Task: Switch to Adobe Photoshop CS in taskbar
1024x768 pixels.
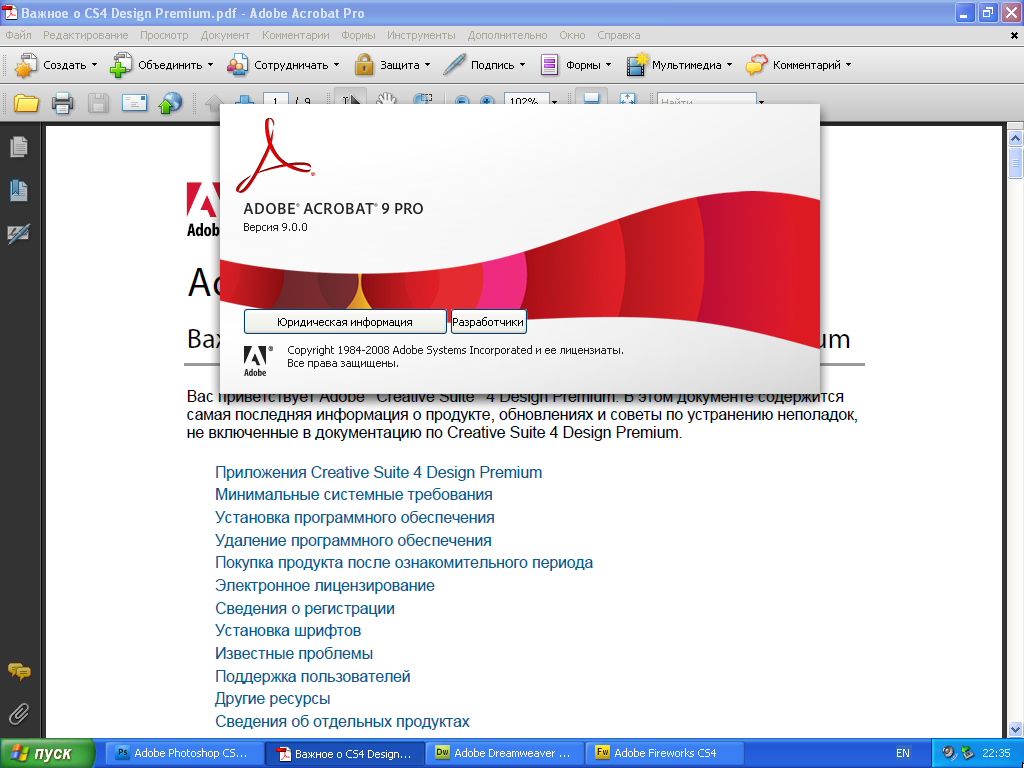Action: [184, 753]
